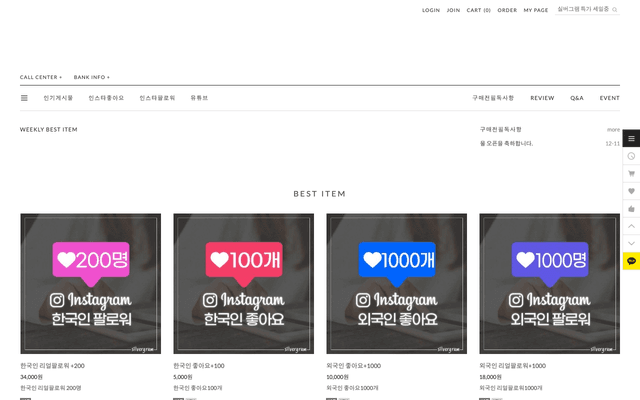640x400 pixels.
Task: Click the search magnifier icon
Action: (x=614, y=9)
